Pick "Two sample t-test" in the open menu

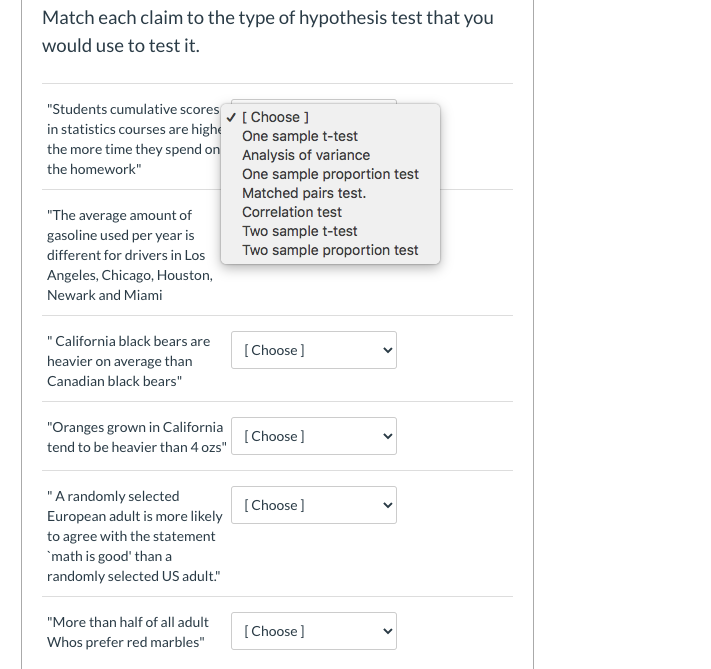click(x=300, y=231)
